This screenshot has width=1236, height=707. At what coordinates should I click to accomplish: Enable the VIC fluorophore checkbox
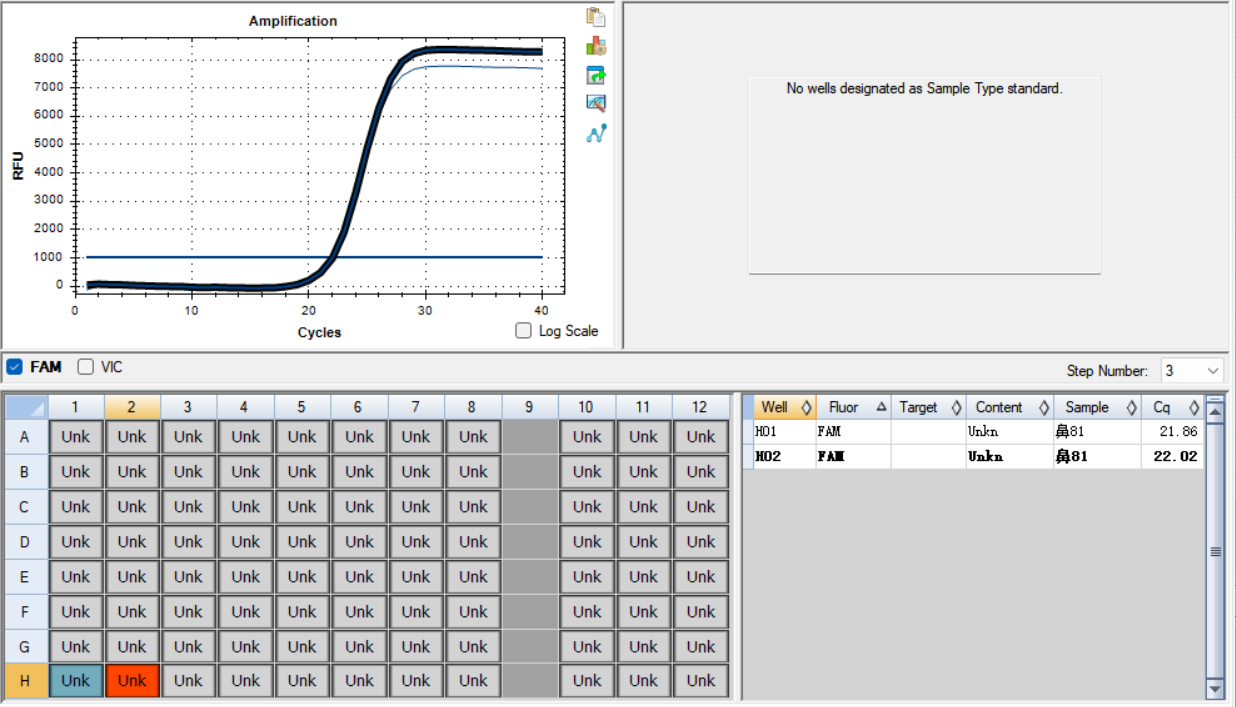pos(86,367)
